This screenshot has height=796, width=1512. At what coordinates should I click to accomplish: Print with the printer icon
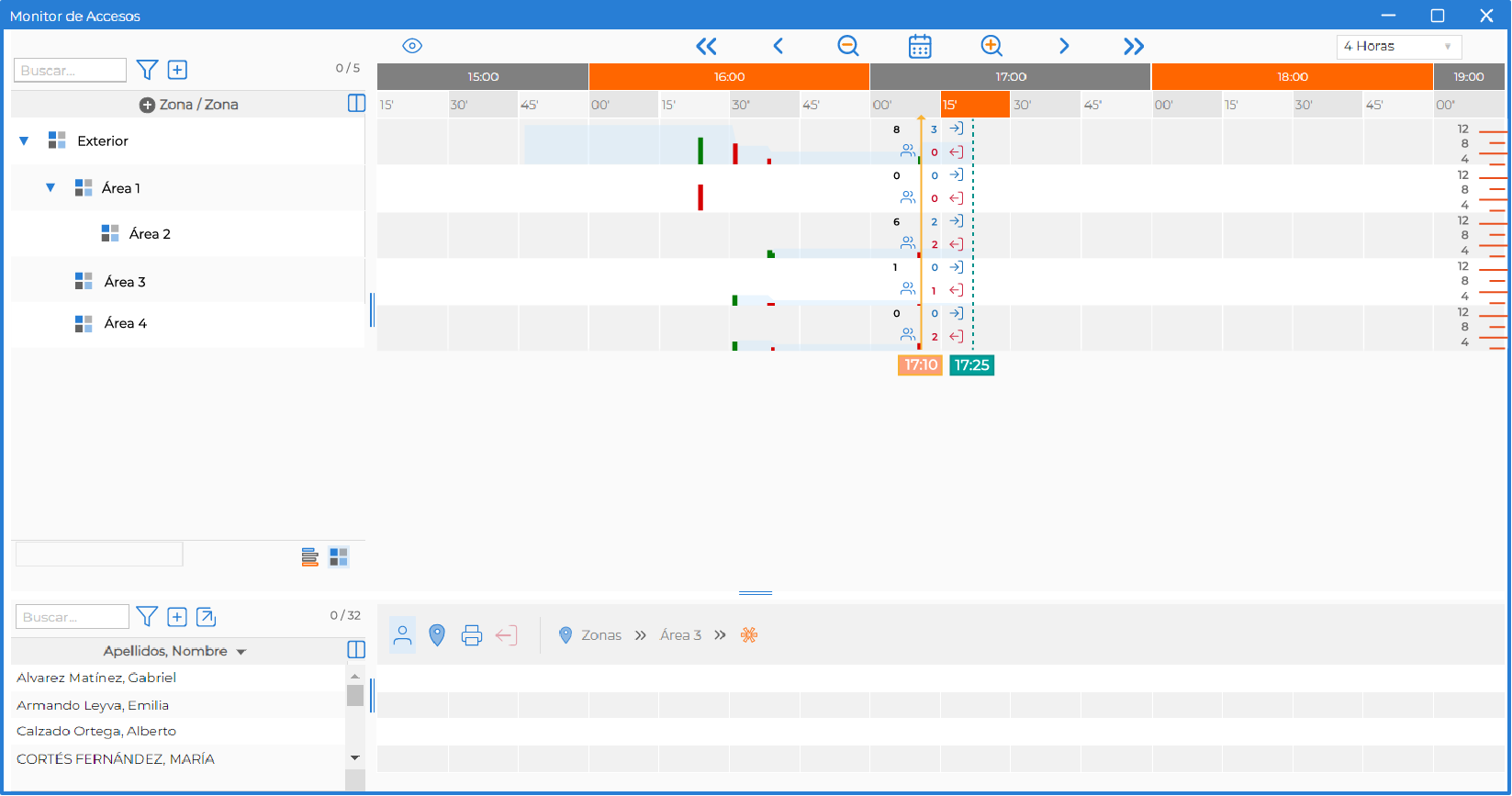point(472,634)
